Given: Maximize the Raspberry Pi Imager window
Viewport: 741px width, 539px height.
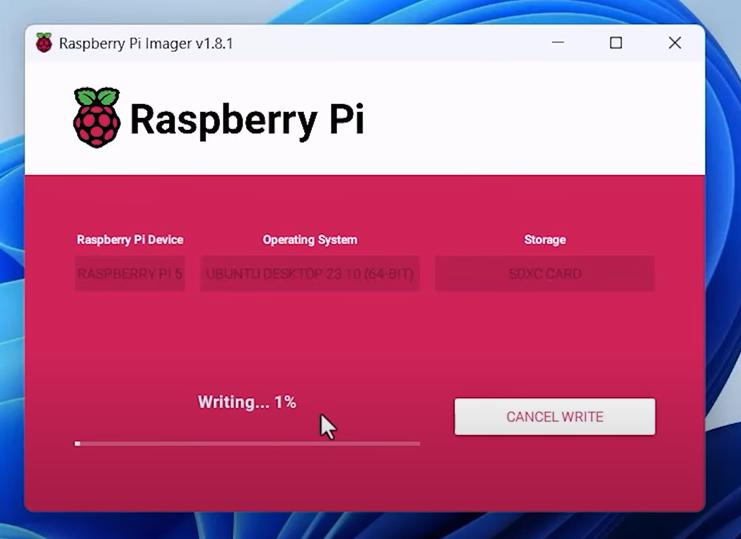Looking at the screenshot, I should (x=616, y=43).
